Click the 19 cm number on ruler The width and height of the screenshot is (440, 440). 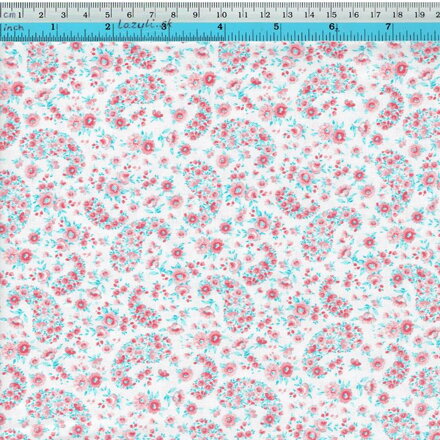(420, 14)
